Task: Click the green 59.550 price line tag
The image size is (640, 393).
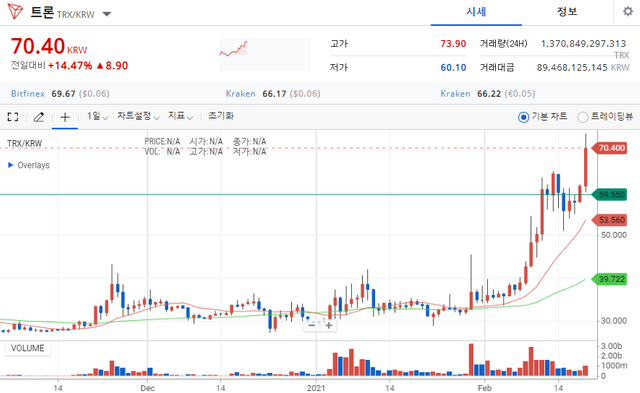Action: tap(609, 195)
